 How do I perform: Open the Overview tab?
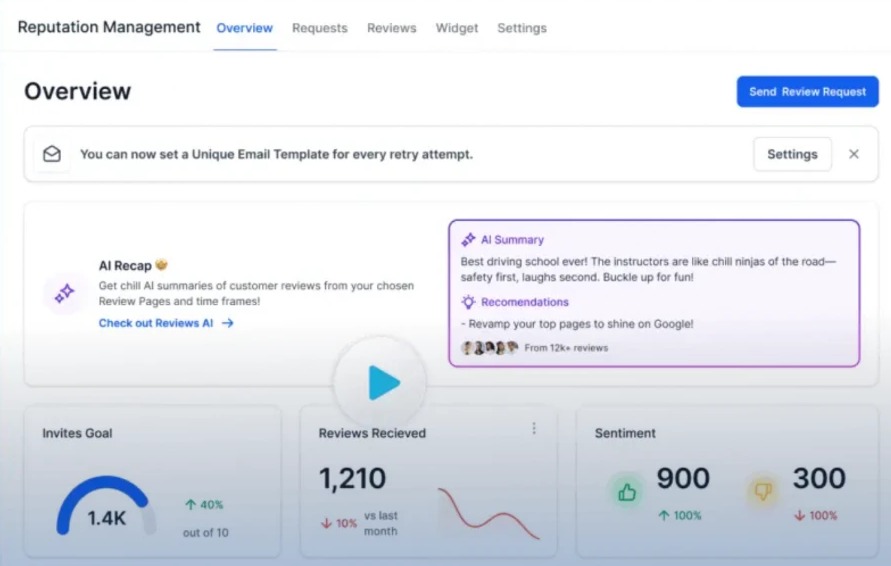click(244, 28)
